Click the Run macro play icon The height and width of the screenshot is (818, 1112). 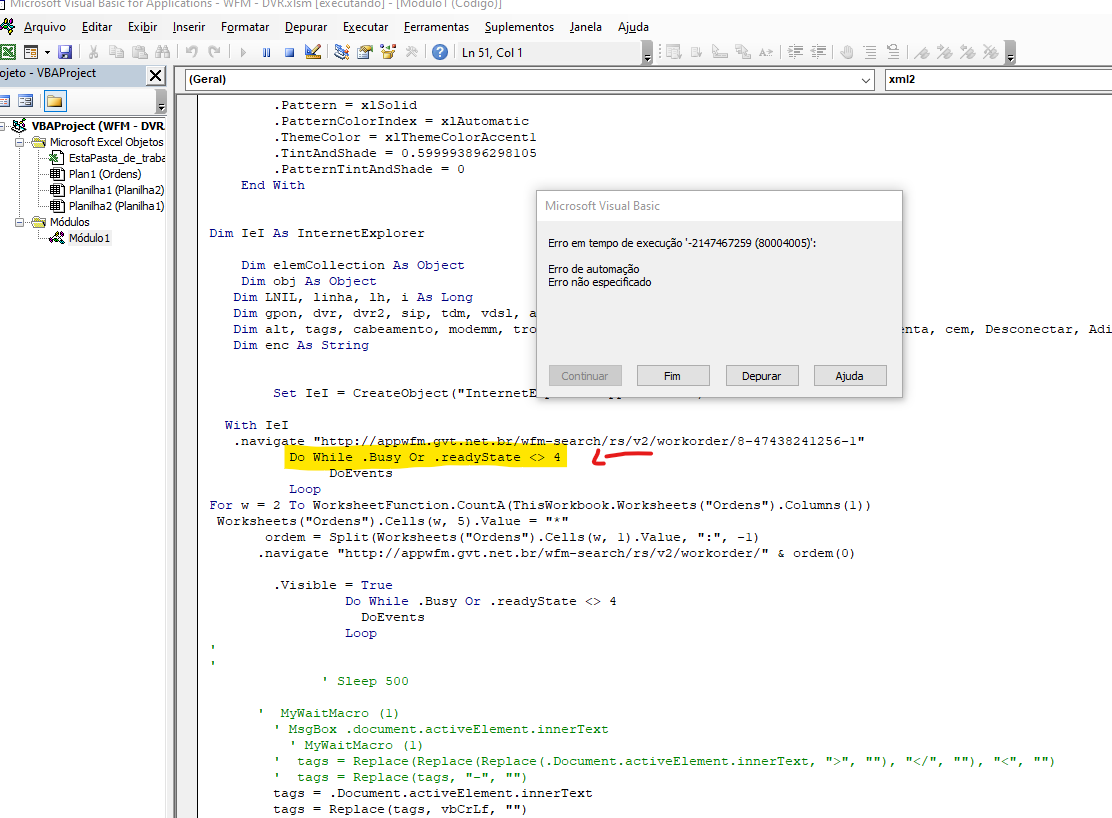click(243, 52)
